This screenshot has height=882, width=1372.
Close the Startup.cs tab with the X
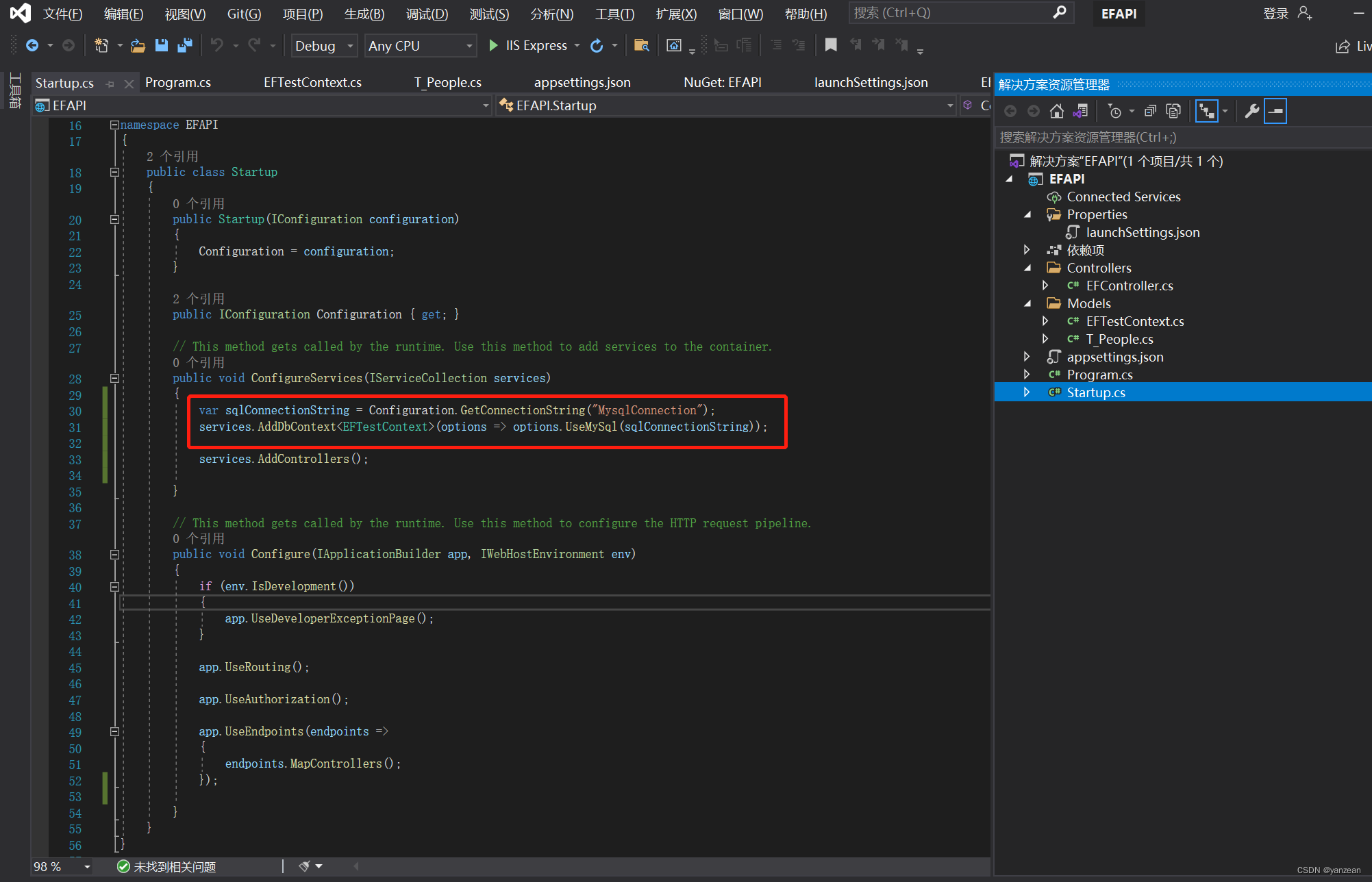click(129, 84)
